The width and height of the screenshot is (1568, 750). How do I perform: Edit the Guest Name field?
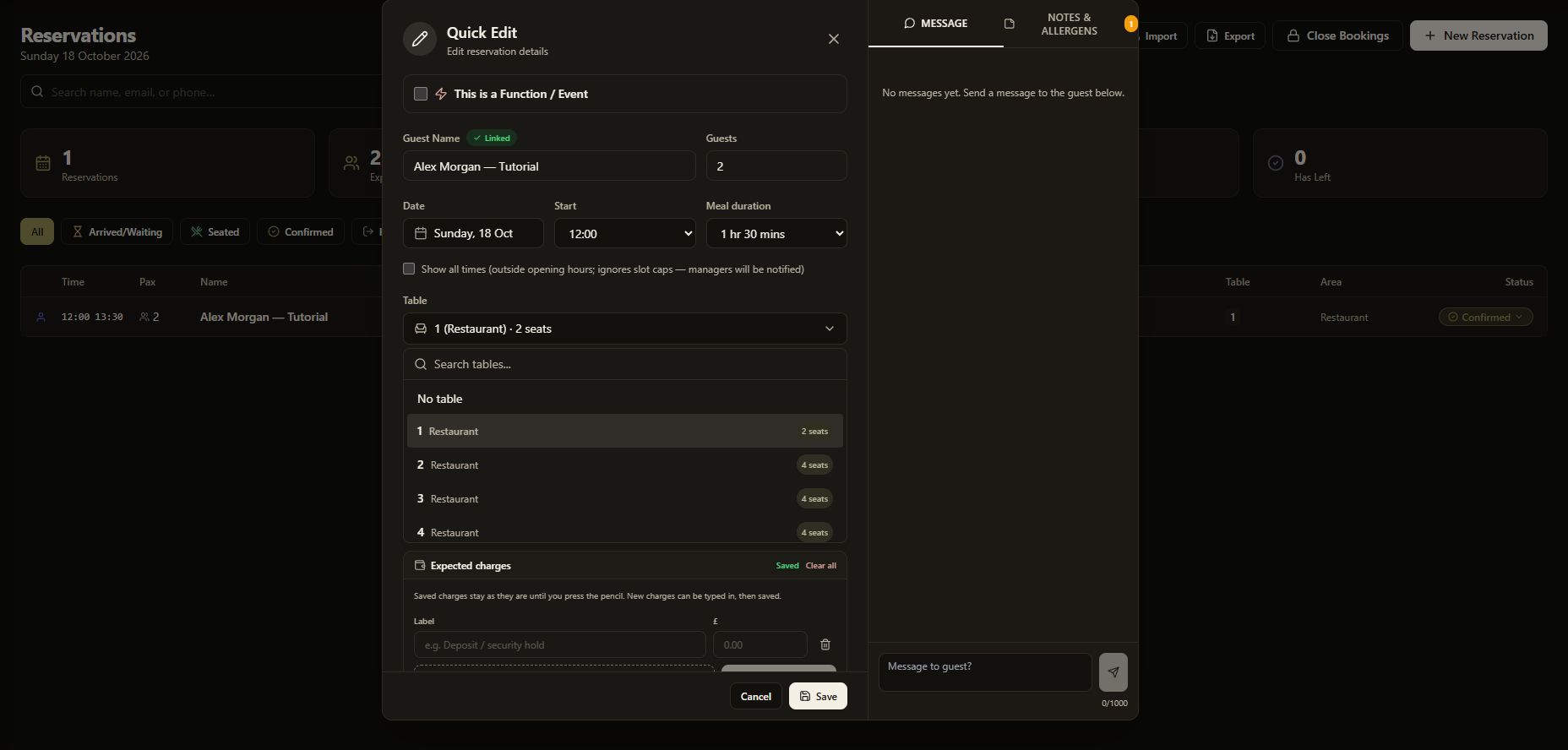[x=549, y=166]
